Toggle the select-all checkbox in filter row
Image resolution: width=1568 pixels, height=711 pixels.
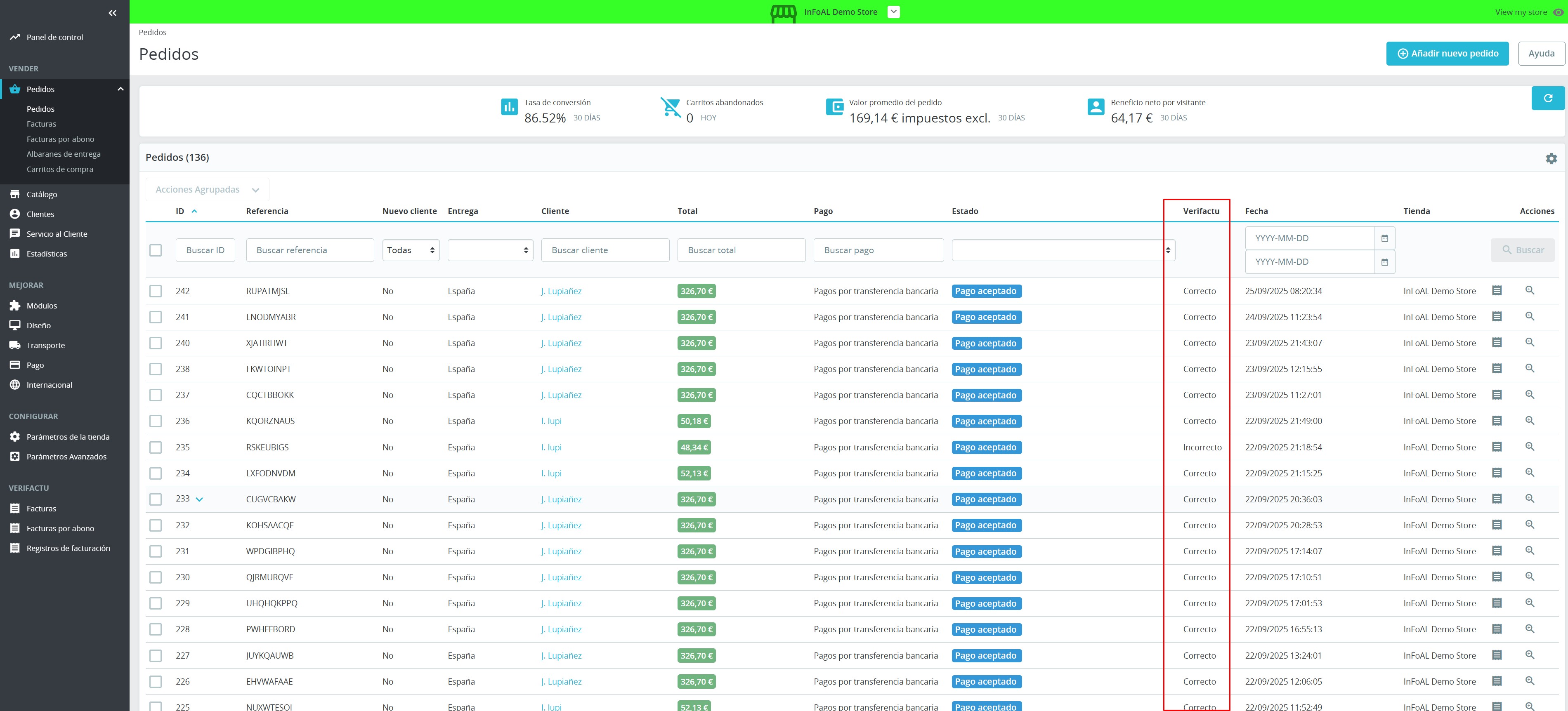point(156,250)
